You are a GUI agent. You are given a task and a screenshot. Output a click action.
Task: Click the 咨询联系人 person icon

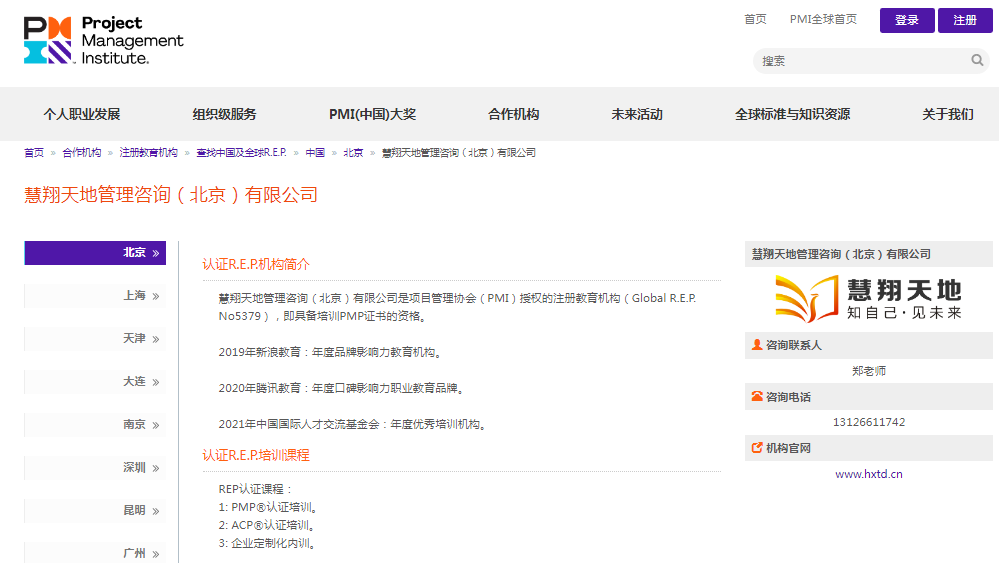(x=757, y=345)
